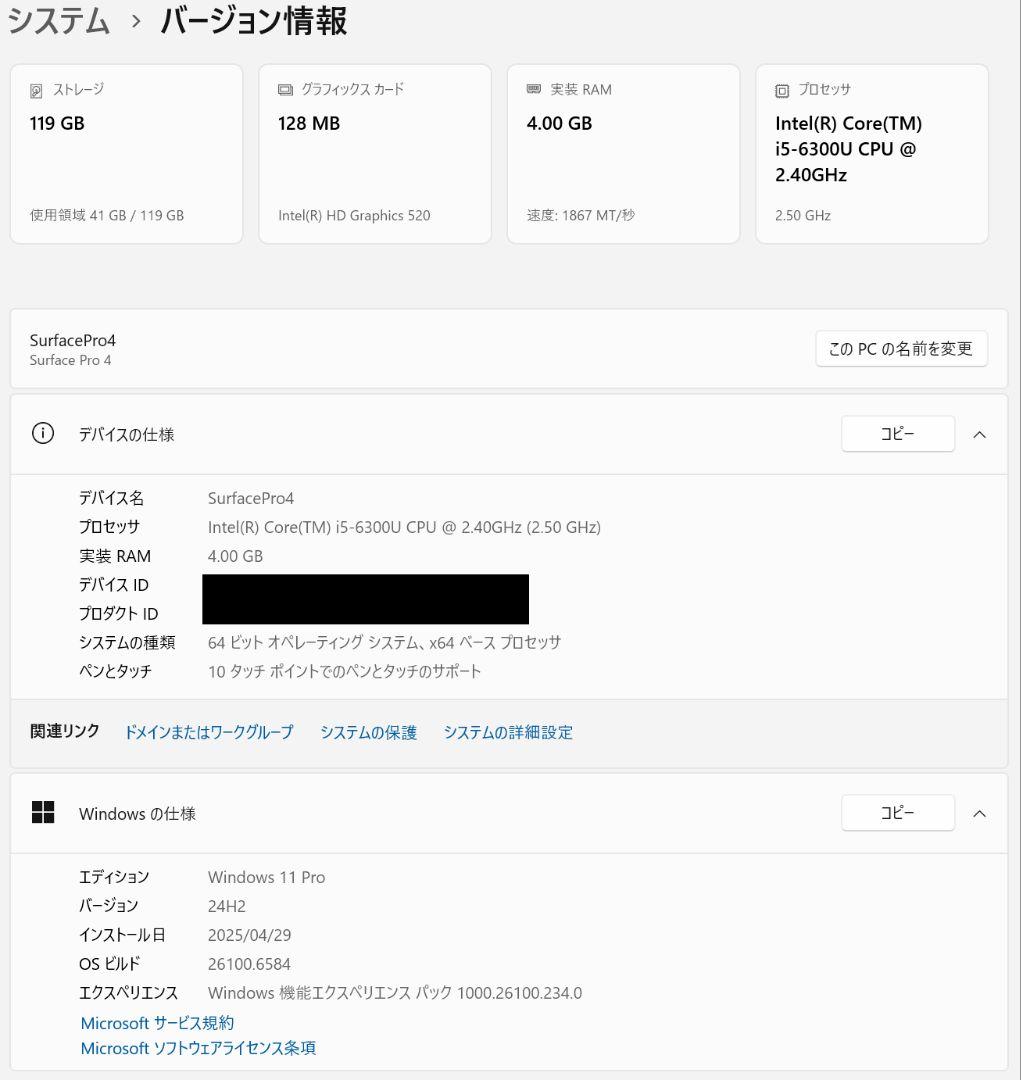
Task: Click この PC の名前を変更 button
Action: 901,349
